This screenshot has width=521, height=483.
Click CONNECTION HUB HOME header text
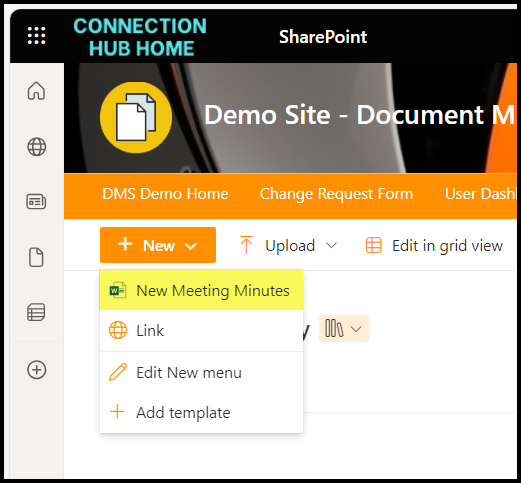click(140, 37)
